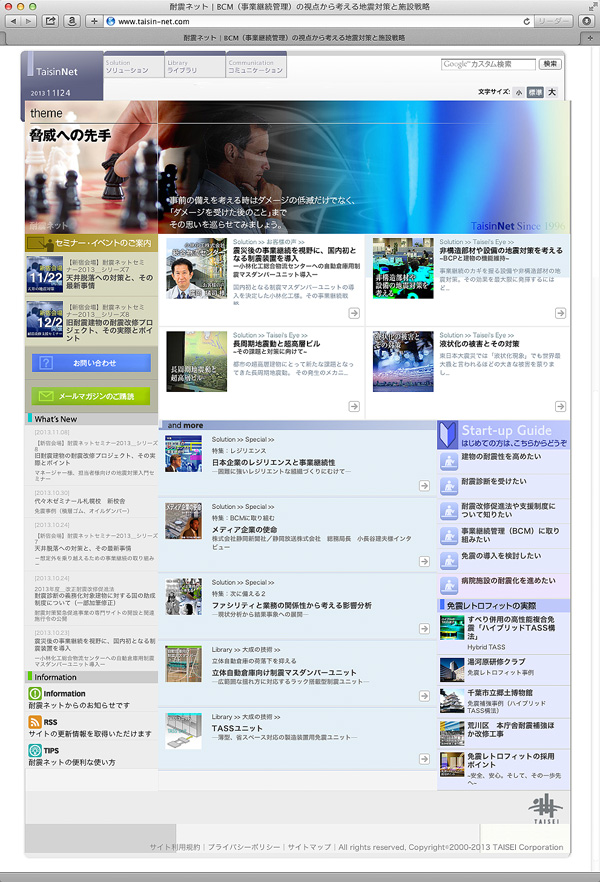Click セミナー・イベントのご案内 header
Viewport: 600px width, 882px height.
pyautogui.click(x=92, y=243)
